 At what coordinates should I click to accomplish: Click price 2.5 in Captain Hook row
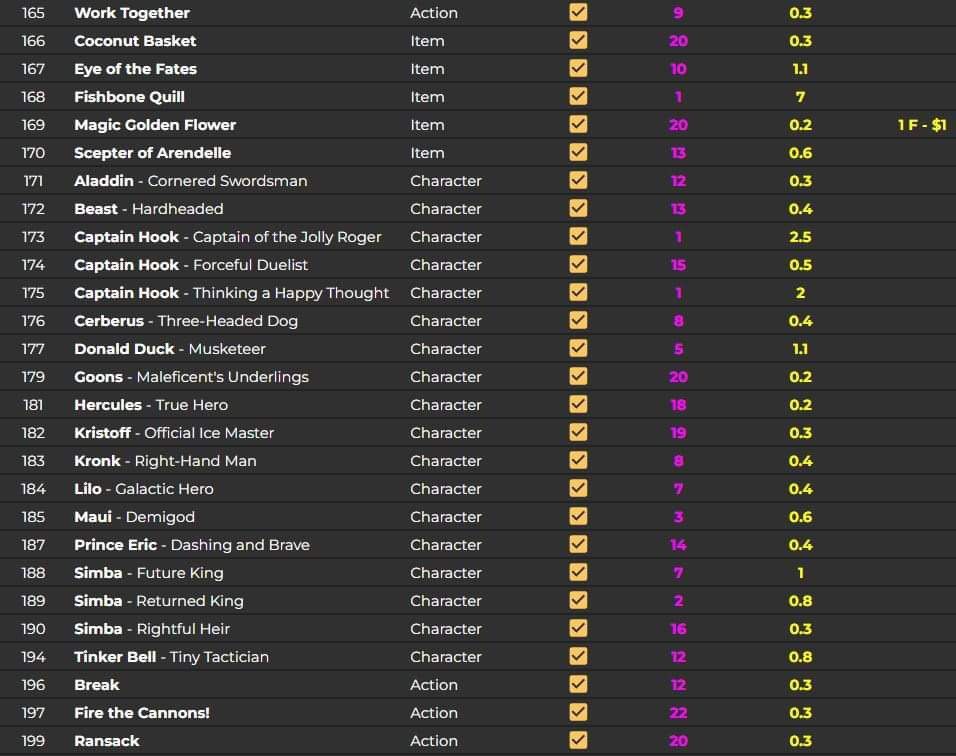pyautogui.click(x=800, y=237)
